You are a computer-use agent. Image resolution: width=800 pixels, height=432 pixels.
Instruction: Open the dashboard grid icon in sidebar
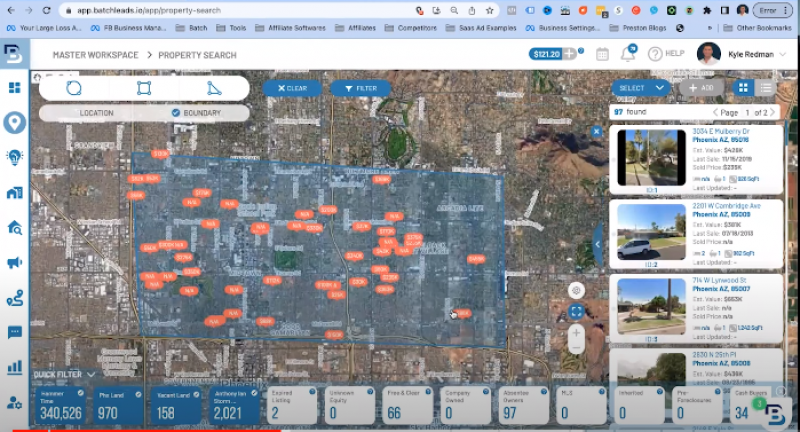click(14, 88)
